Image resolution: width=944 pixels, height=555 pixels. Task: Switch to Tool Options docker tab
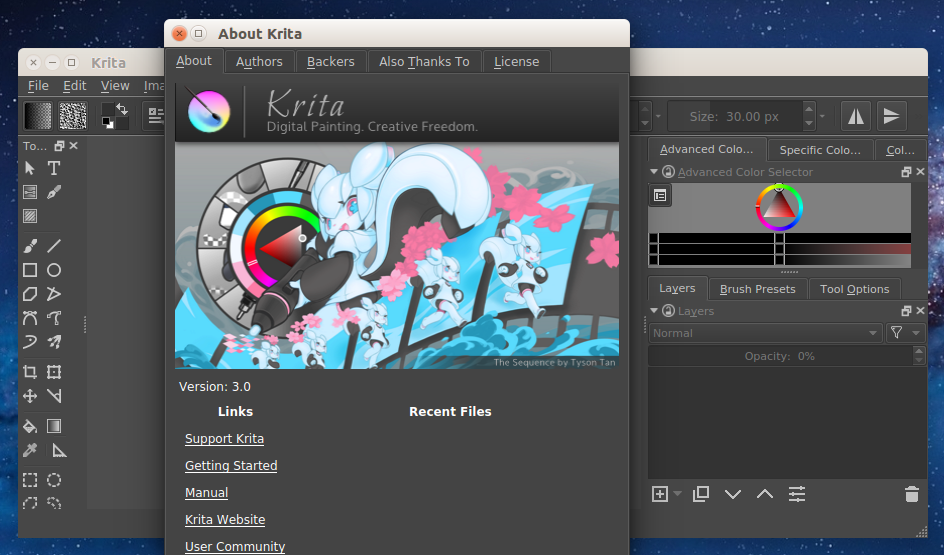854,289
